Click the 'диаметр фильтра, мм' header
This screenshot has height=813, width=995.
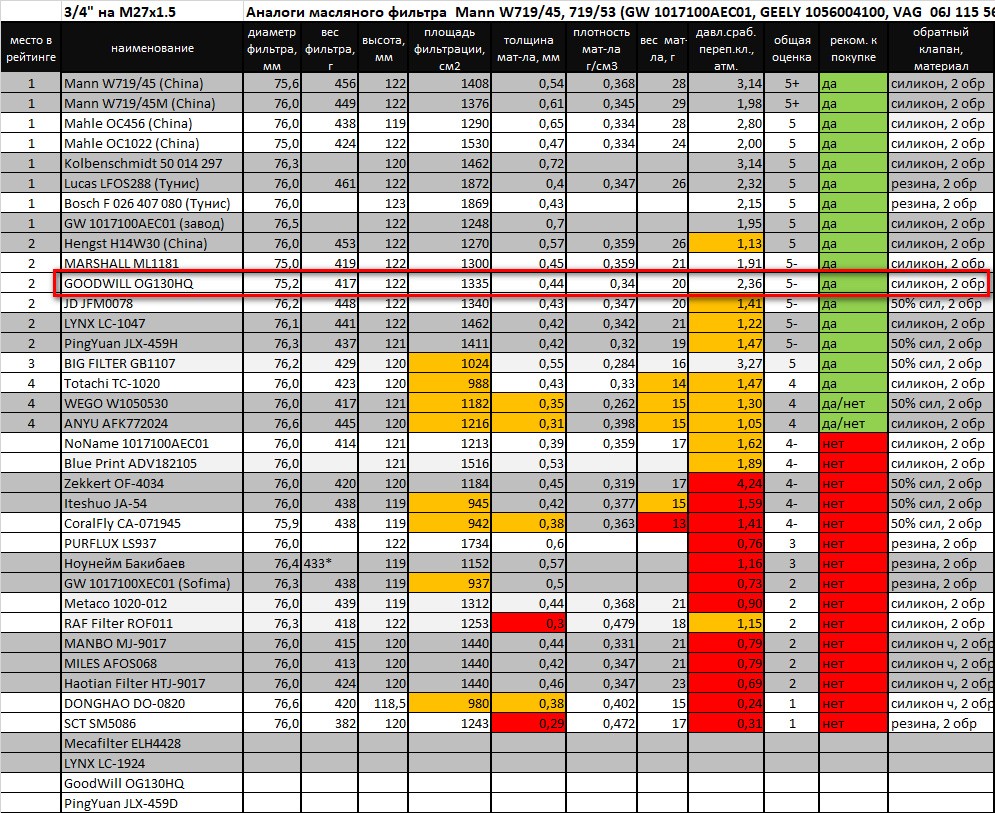click(272, 48)
